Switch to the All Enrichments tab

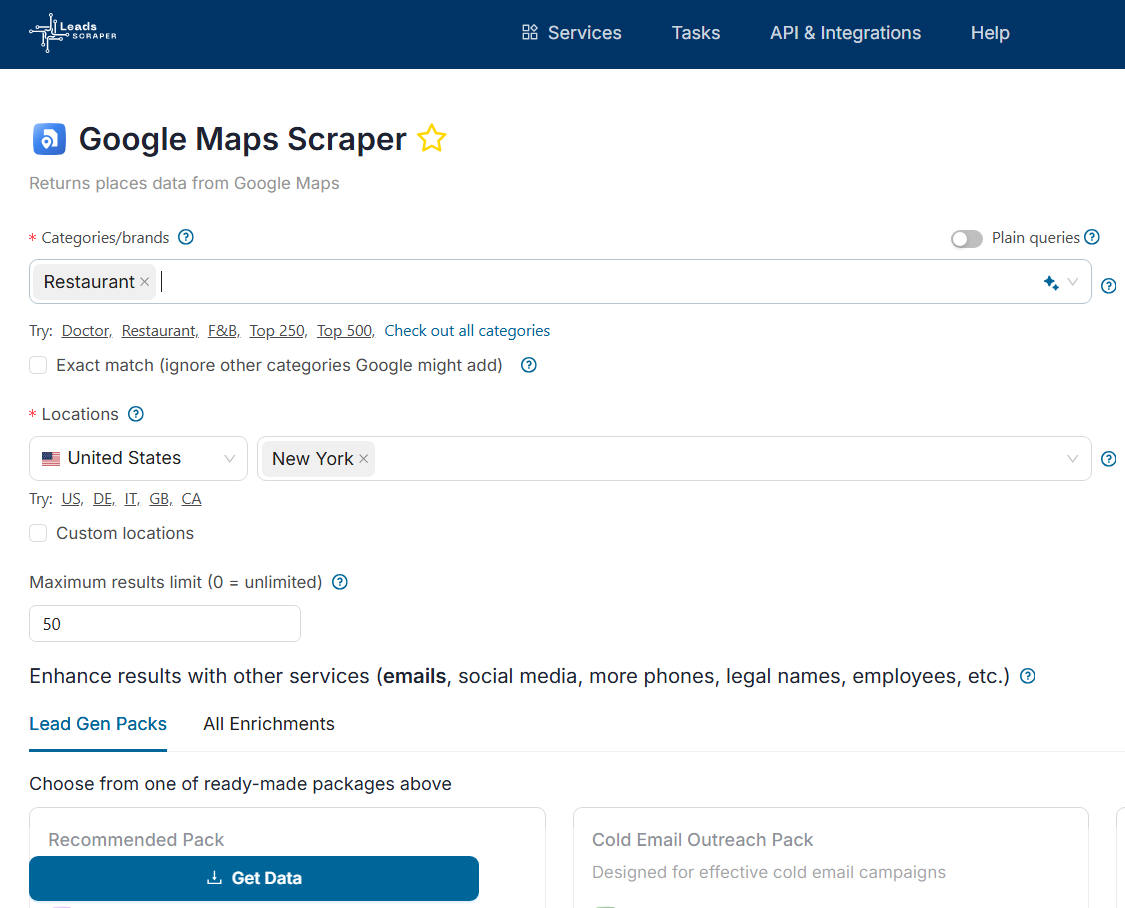tap(268, 723)
